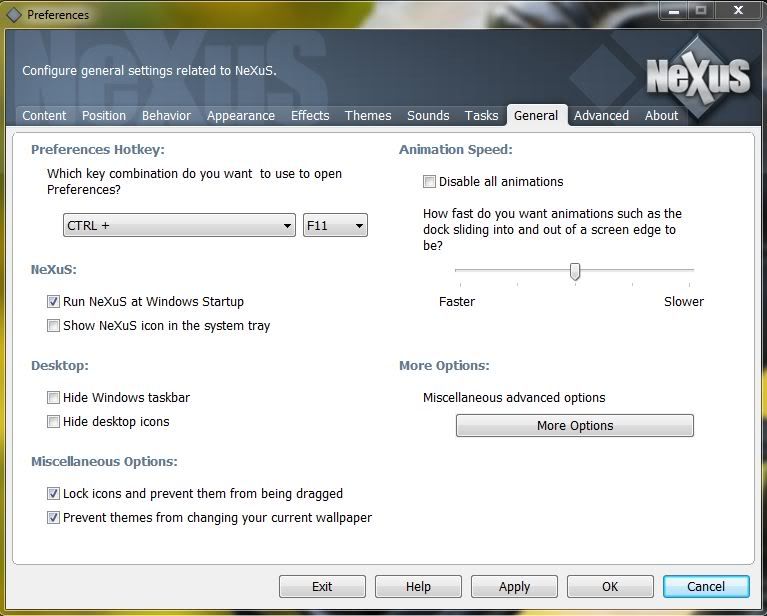
Task: Switch to the Content tab
Action: [44, 115]
